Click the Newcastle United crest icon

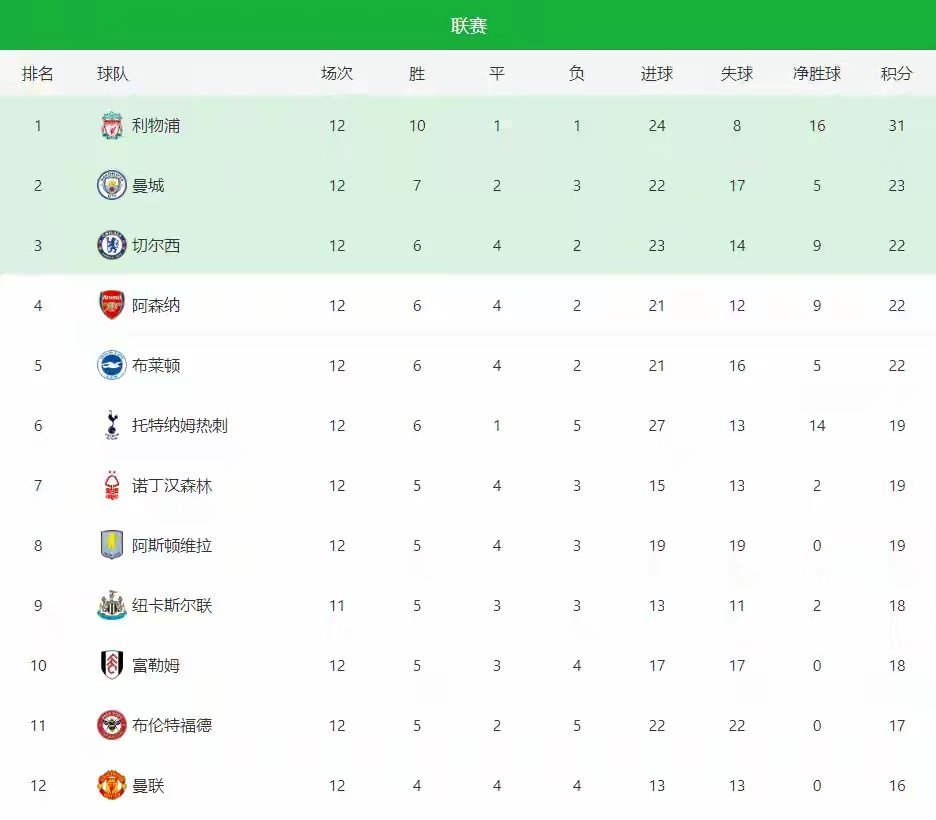111,606
